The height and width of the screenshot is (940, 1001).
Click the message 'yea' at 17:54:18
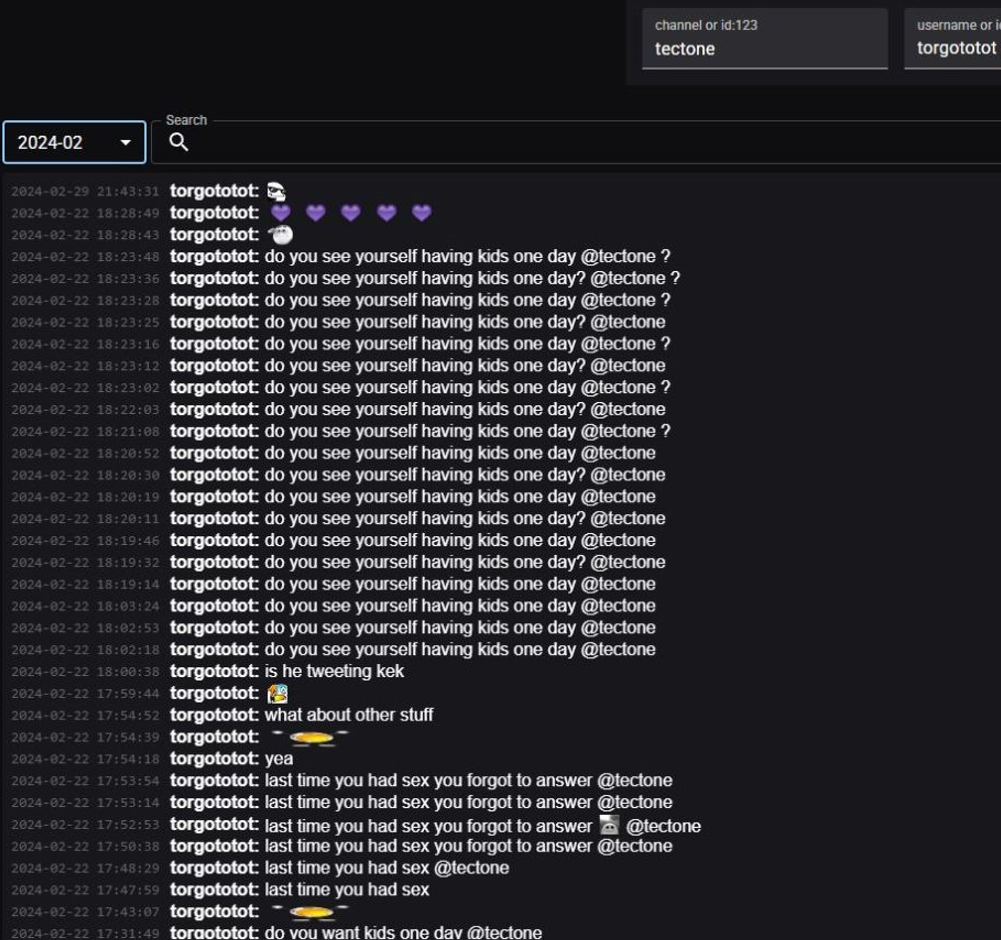[279, 759]
